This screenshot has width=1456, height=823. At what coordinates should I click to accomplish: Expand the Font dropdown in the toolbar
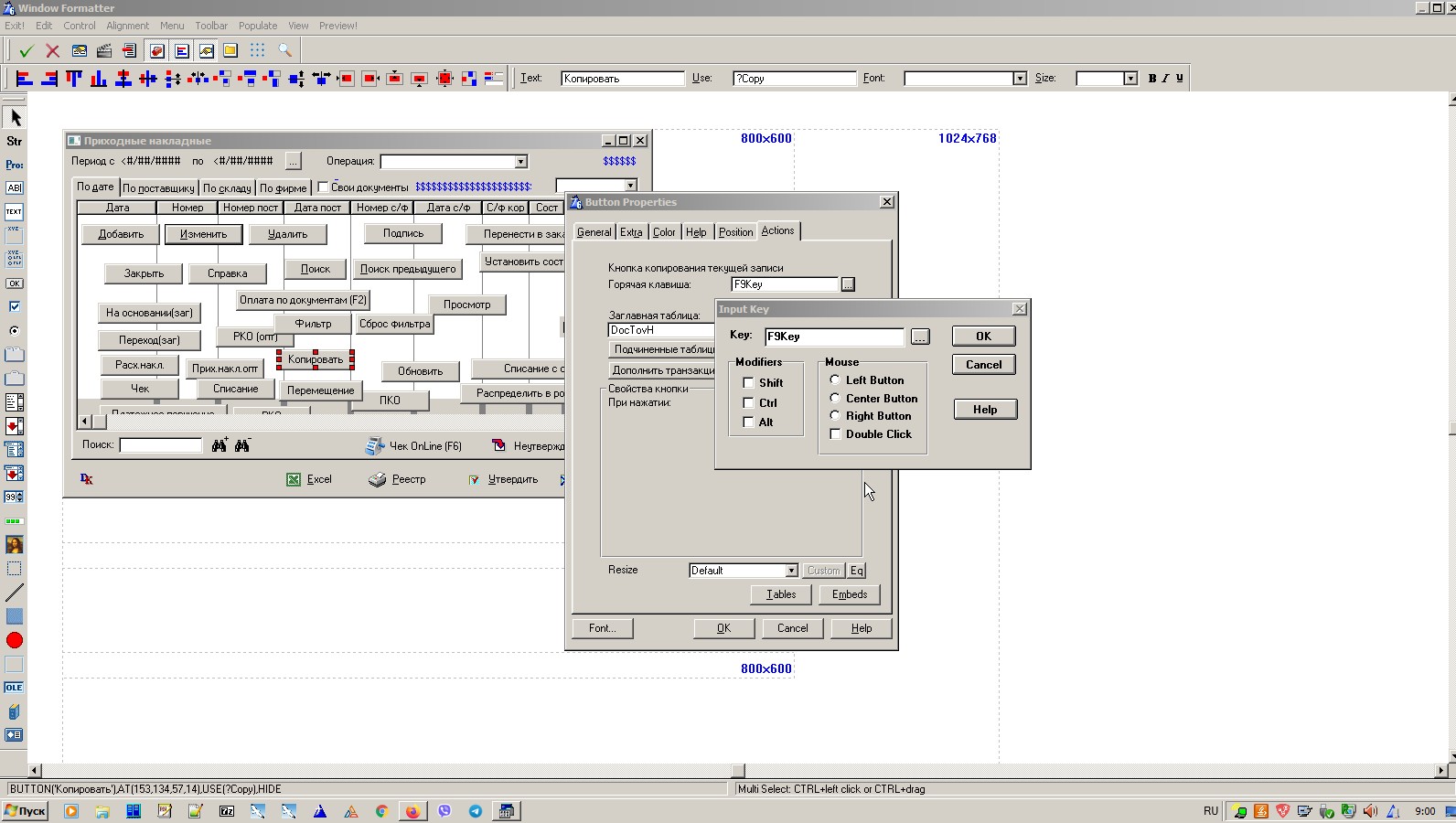coord(1020,79)
